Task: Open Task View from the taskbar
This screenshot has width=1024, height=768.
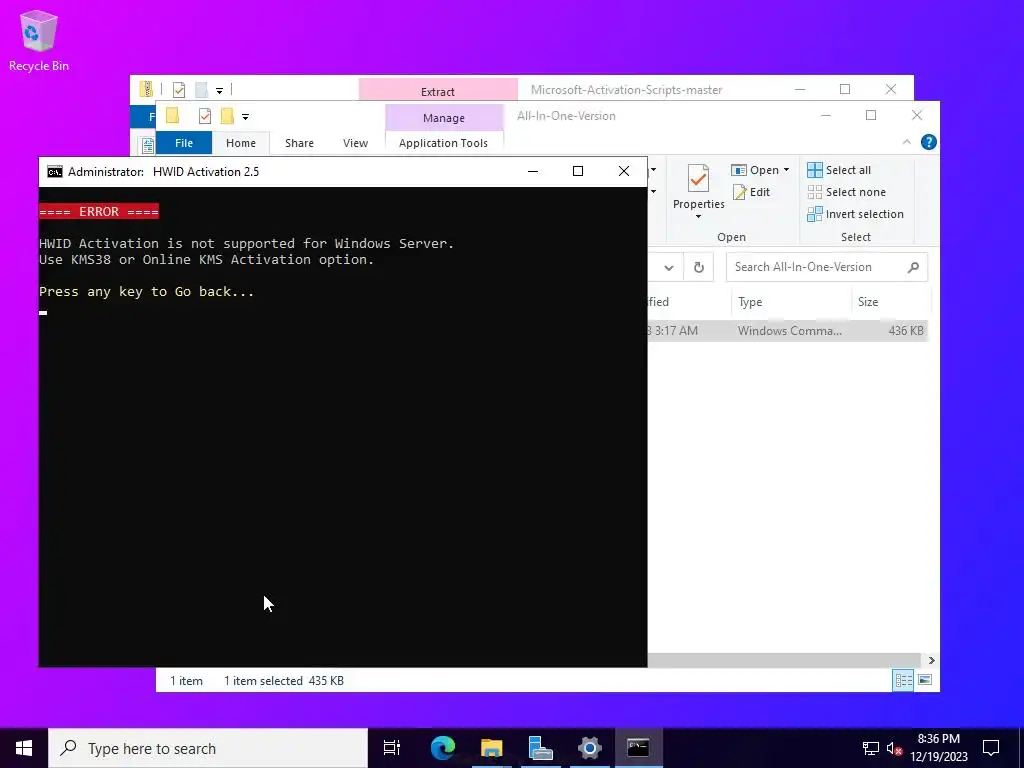Action: click(x=392, y=748)
